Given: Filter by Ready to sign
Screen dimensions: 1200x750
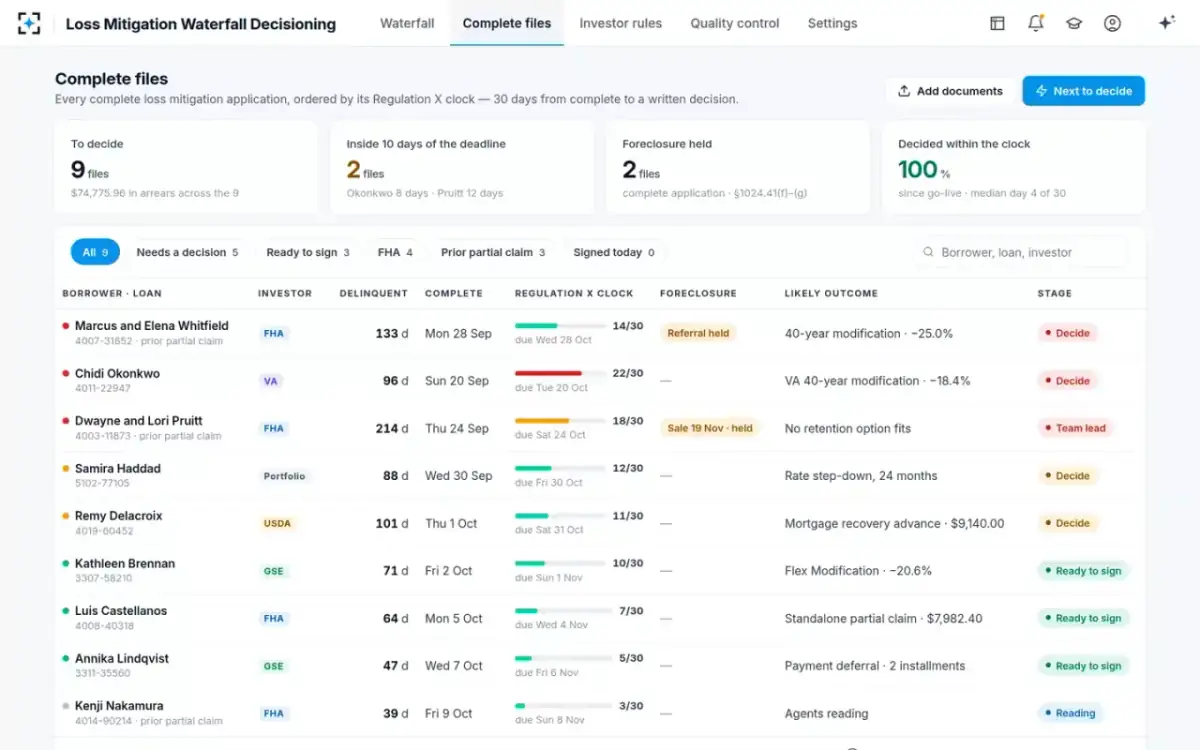Looking at the screenshot, I should (308, 253).
